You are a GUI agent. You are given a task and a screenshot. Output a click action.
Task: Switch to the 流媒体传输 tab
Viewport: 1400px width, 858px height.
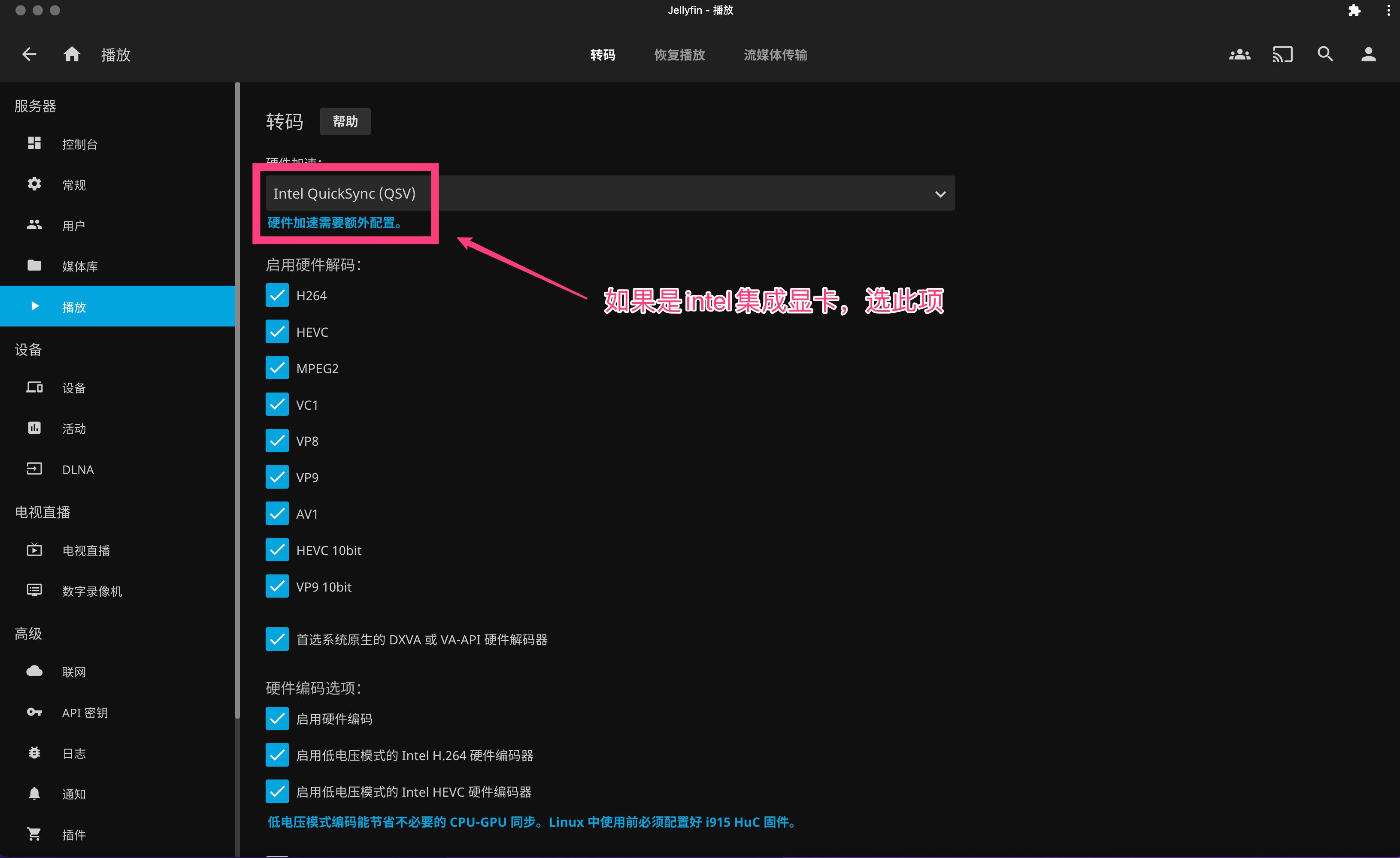pos(775,54)
